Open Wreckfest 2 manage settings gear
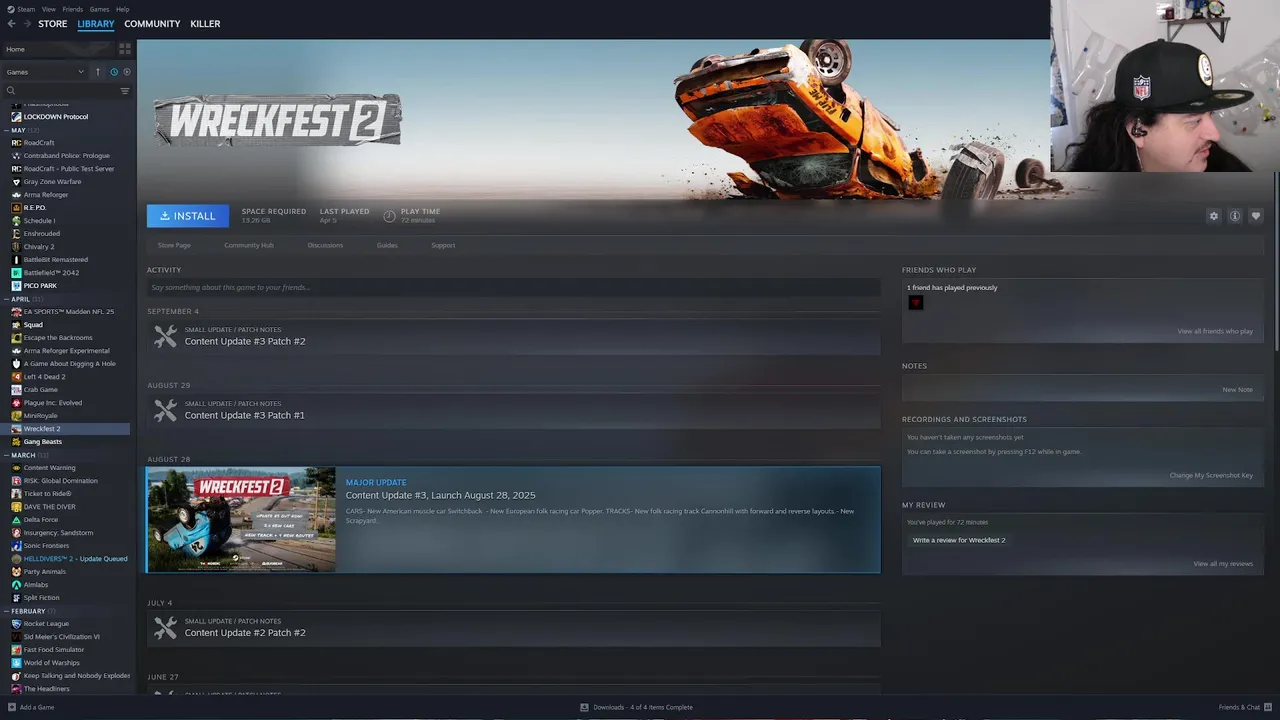This screenshot has width=1280, height=720. [1214, 216]
